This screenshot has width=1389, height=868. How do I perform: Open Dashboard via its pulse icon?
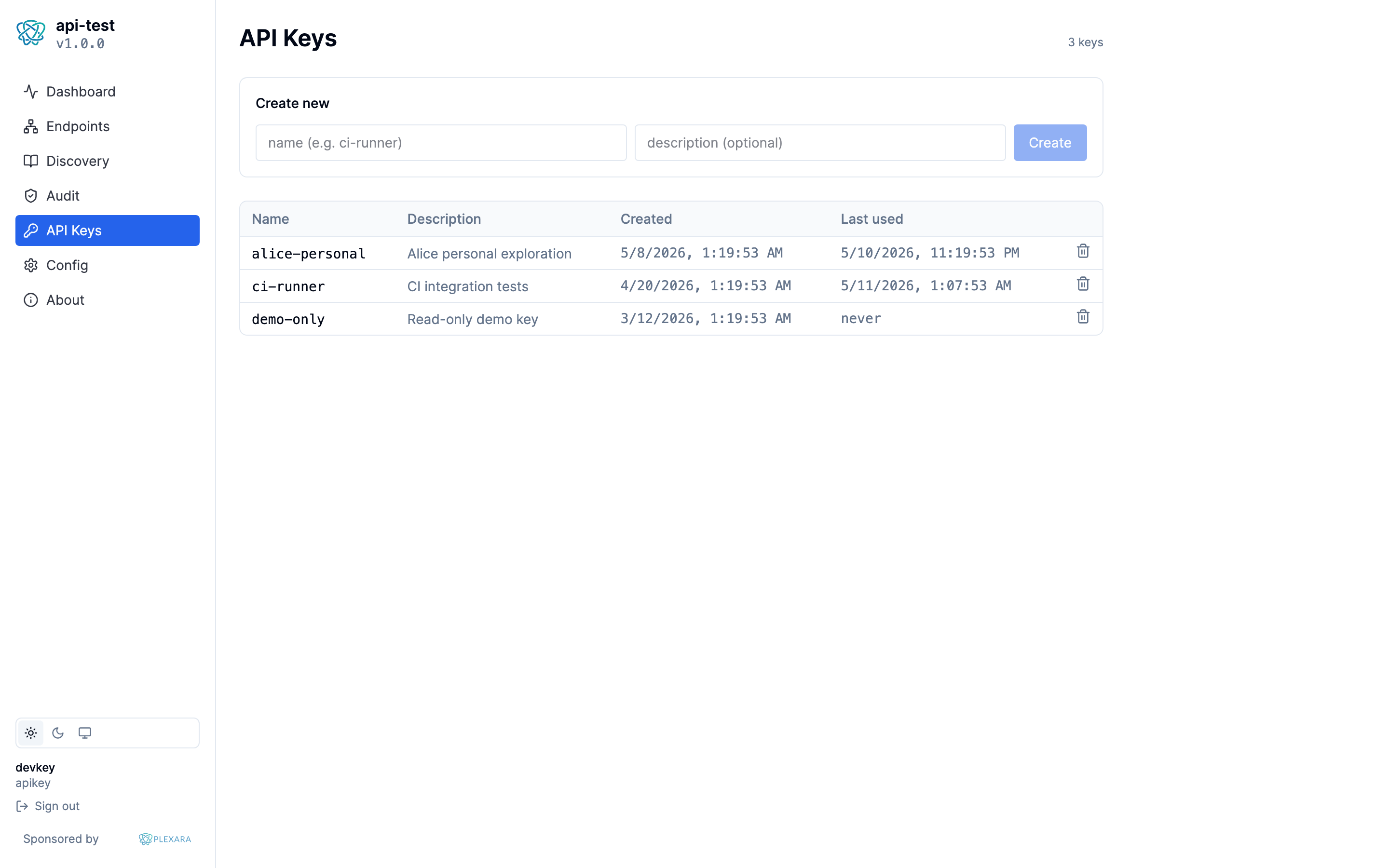[31, 92]
